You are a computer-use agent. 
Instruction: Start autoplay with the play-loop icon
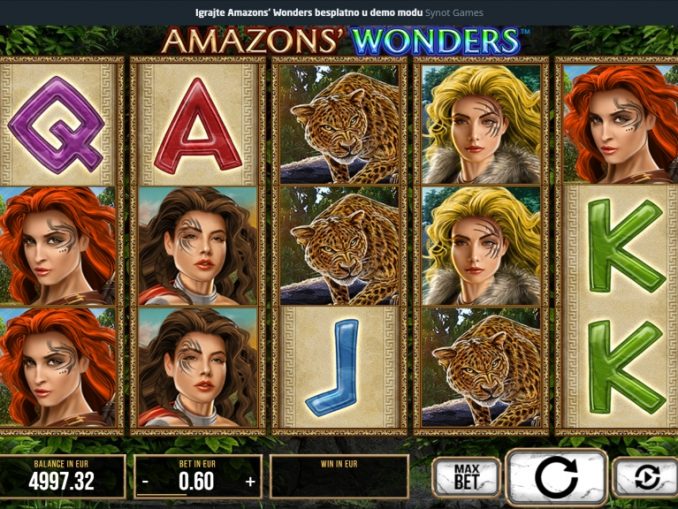(x=646, y=477)
